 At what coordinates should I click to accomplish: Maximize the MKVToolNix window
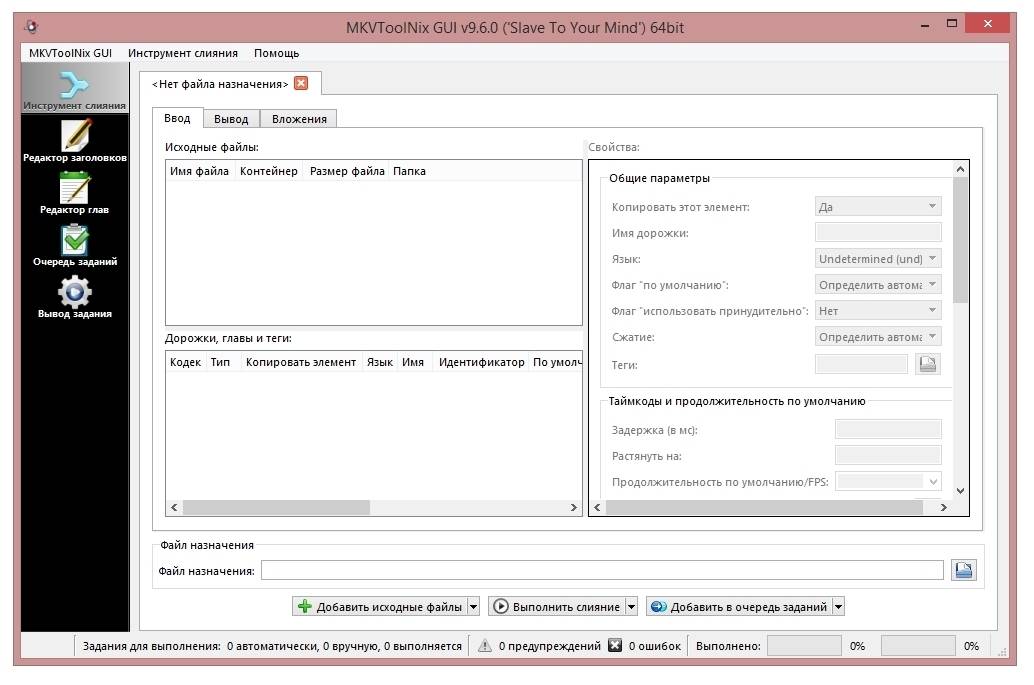[x=952, y=23]
